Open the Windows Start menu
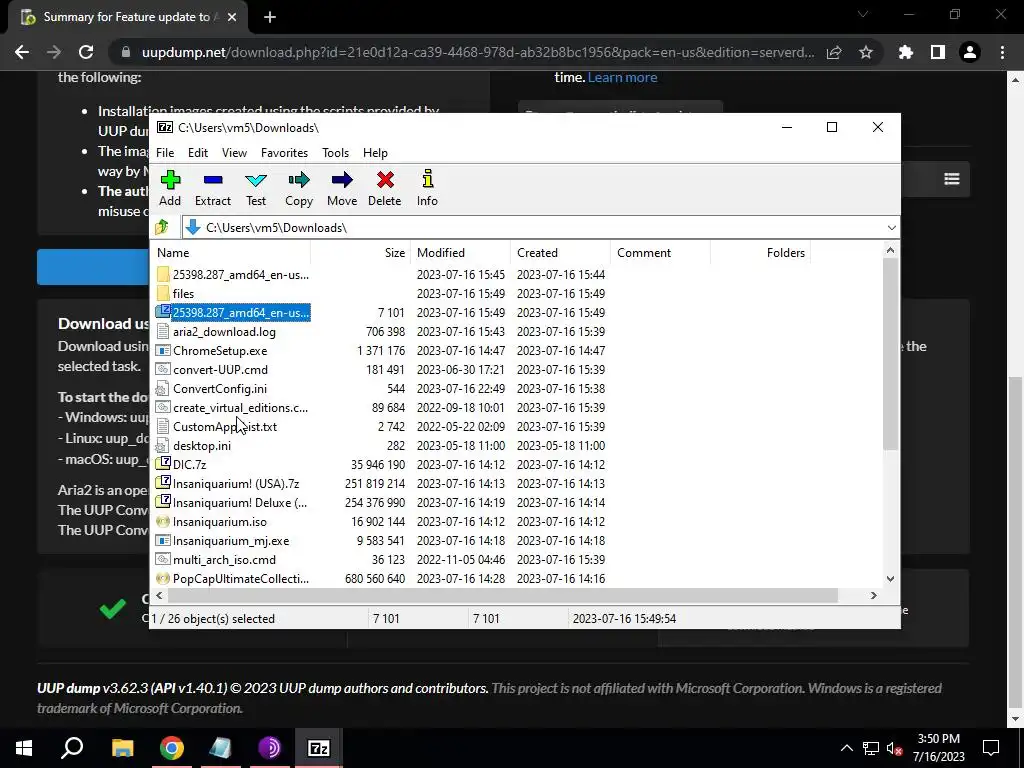 pos(24,748)
